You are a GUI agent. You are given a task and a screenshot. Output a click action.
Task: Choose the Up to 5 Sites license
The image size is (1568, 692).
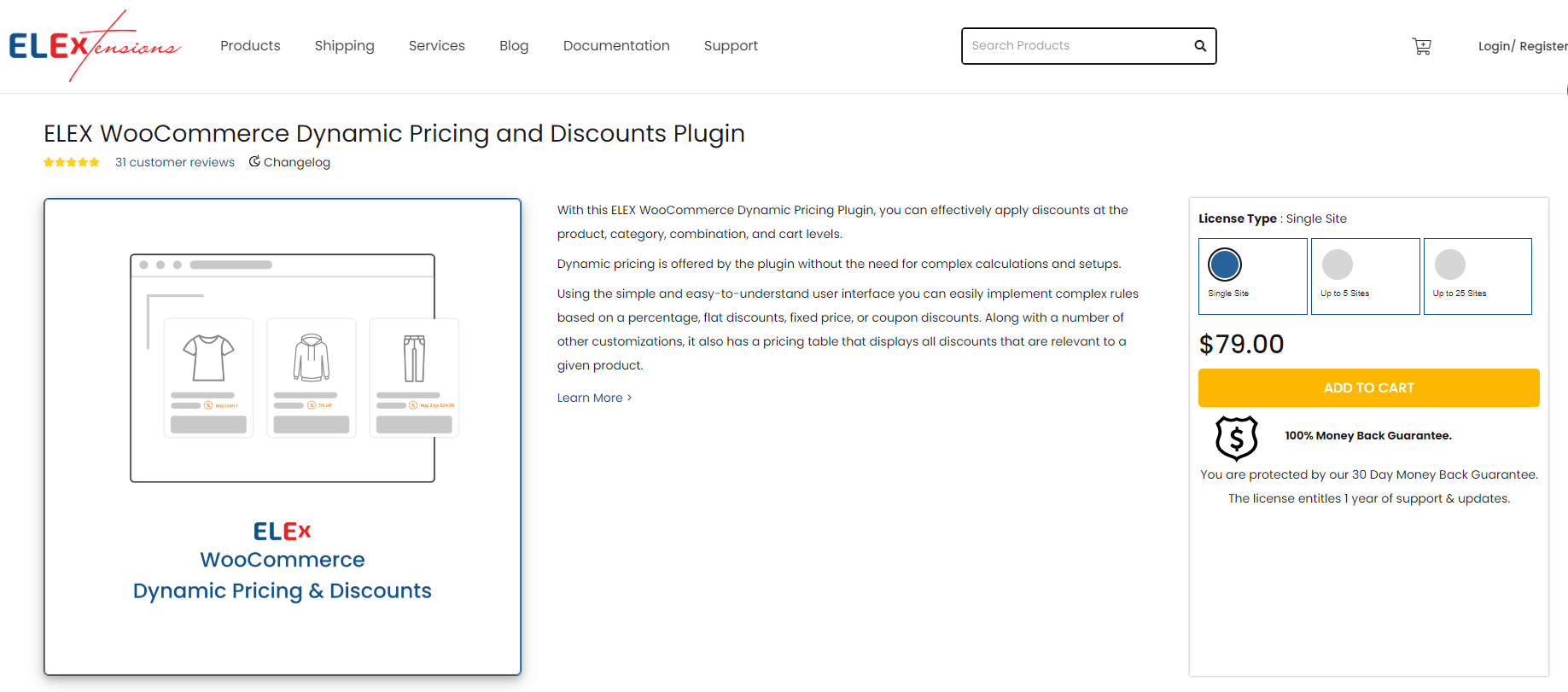point(1338,265)
